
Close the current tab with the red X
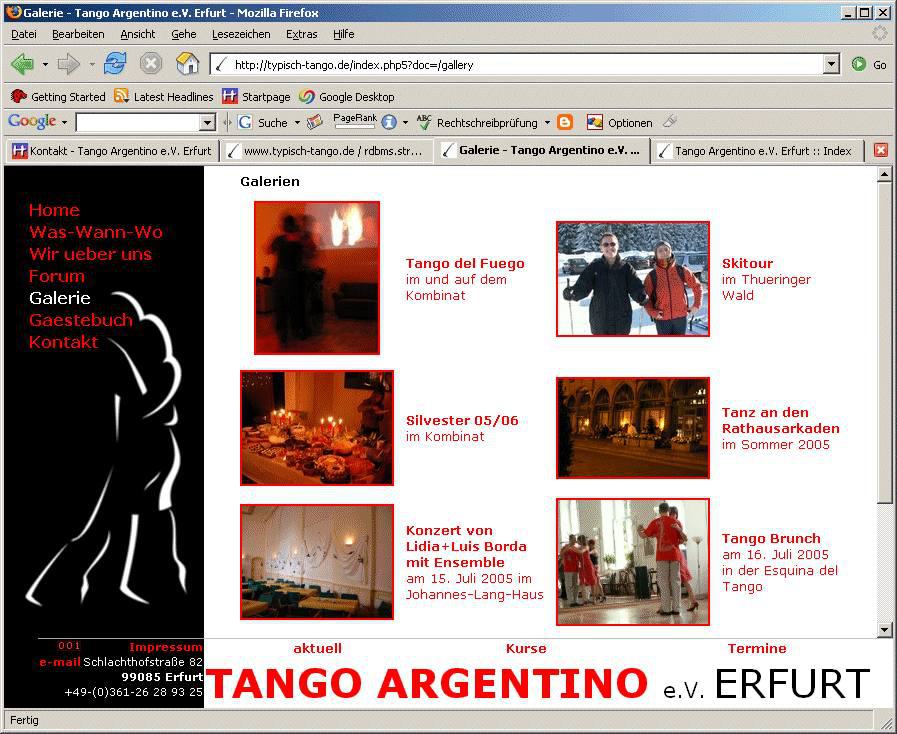[880, 150]
